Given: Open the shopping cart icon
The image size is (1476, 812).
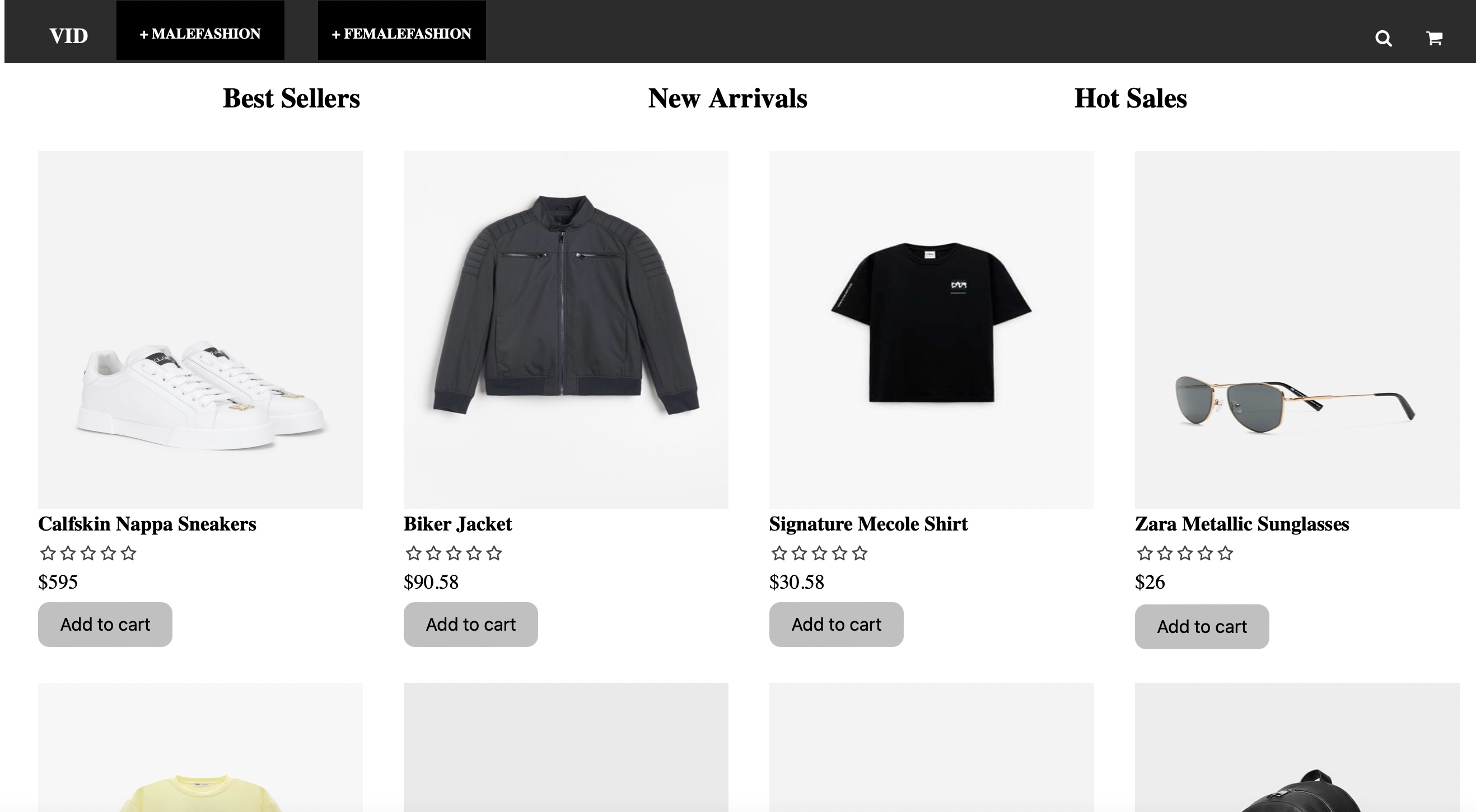Looking at the screenshot, I should pyautogui.click(x=1433, y=39).
